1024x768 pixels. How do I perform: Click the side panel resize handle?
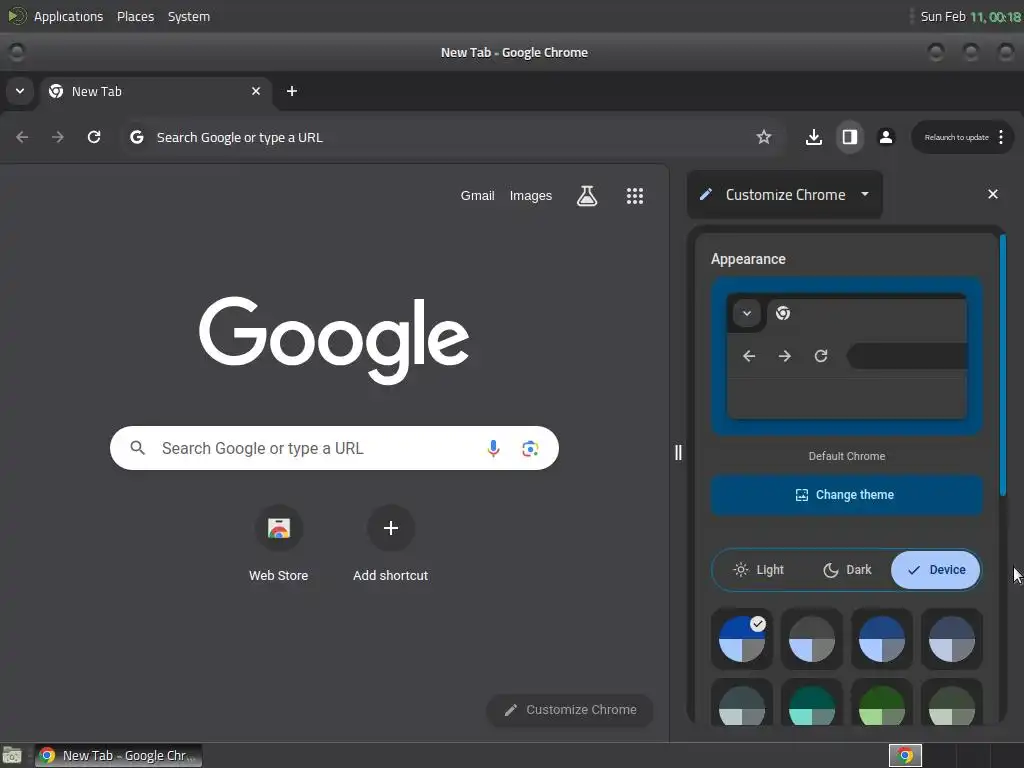[678, 452]
